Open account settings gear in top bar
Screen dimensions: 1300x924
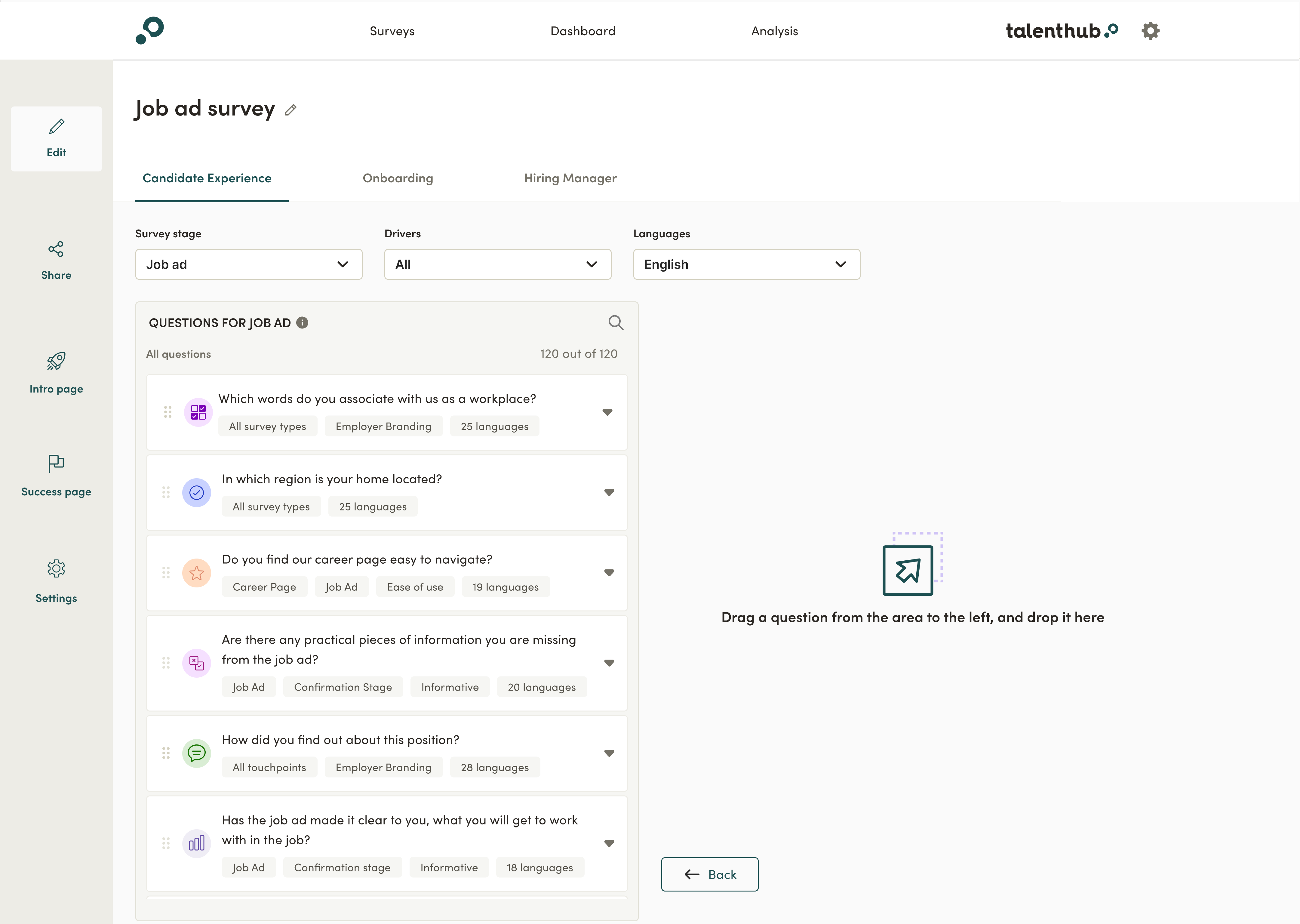coord(1150,31)
